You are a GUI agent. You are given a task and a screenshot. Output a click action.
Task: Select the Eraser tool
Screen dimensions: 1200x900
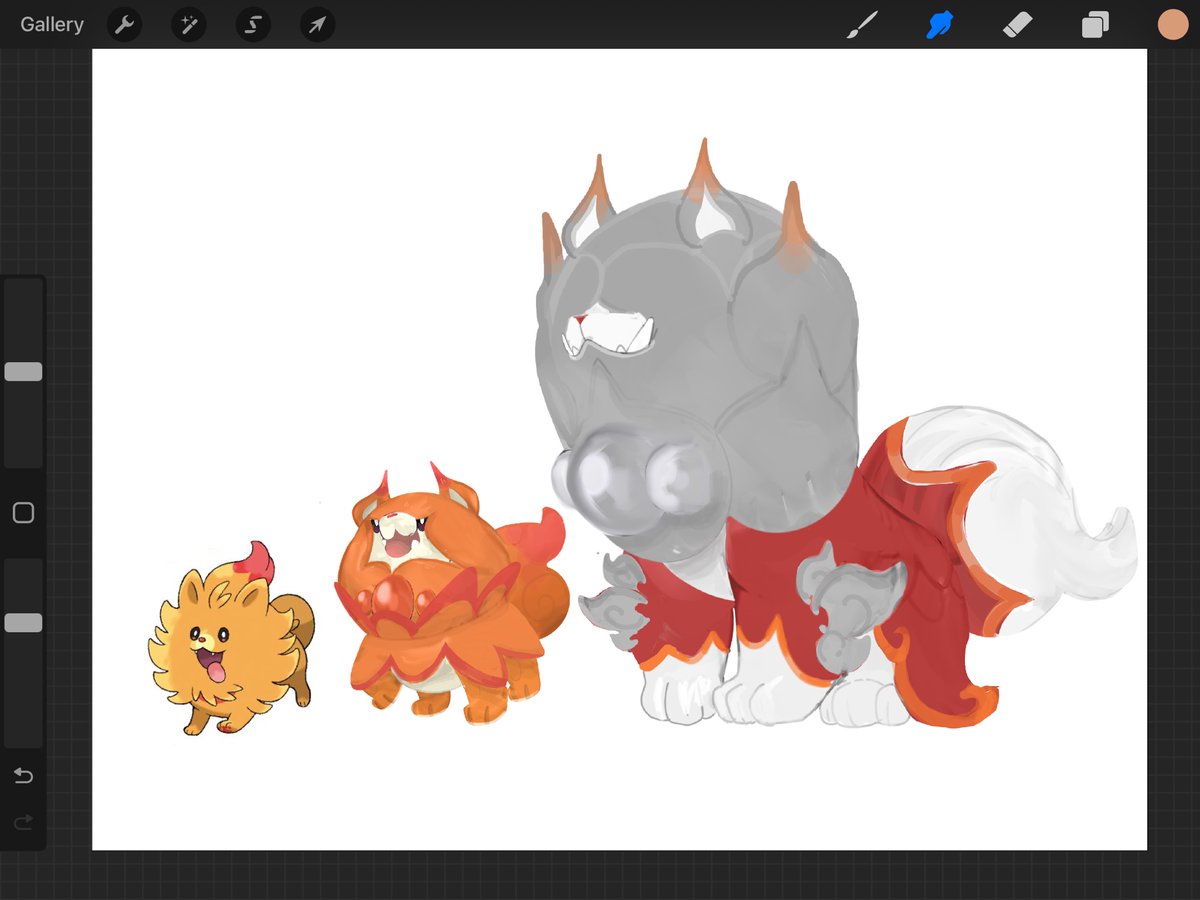1017,25
